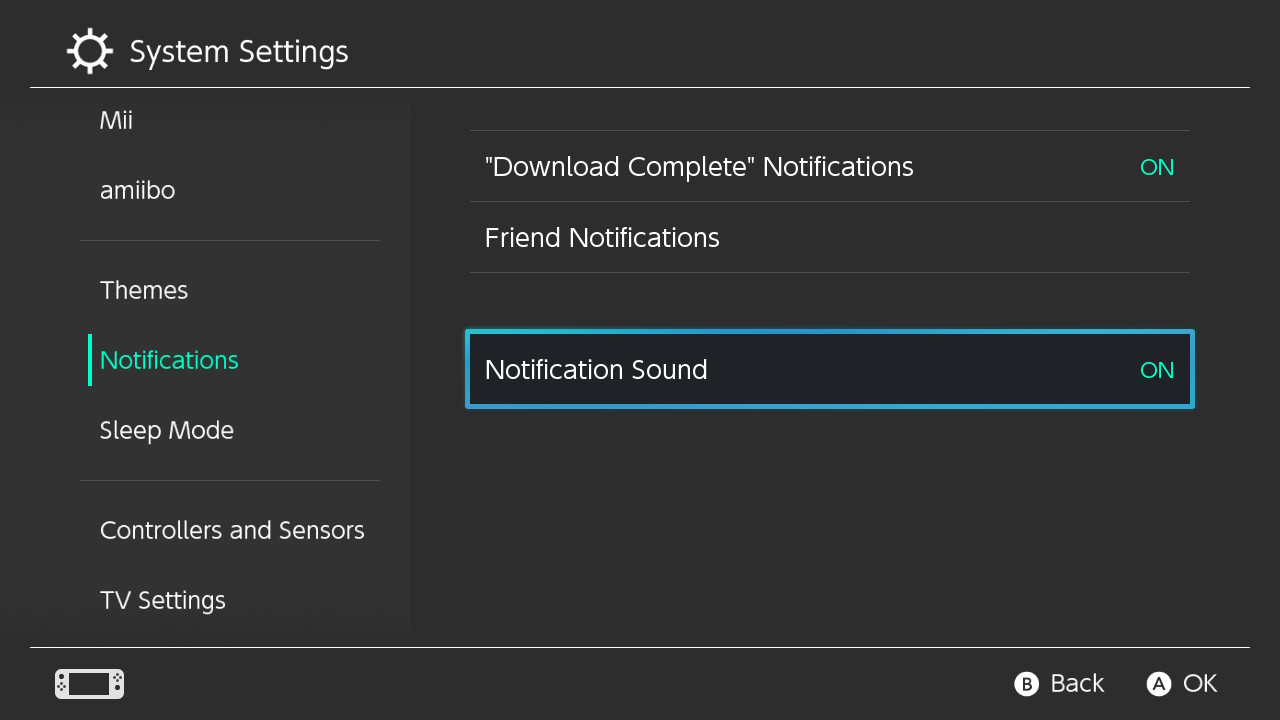
Task: Click the handheld console icon
Action: click(x=89, y=684)
